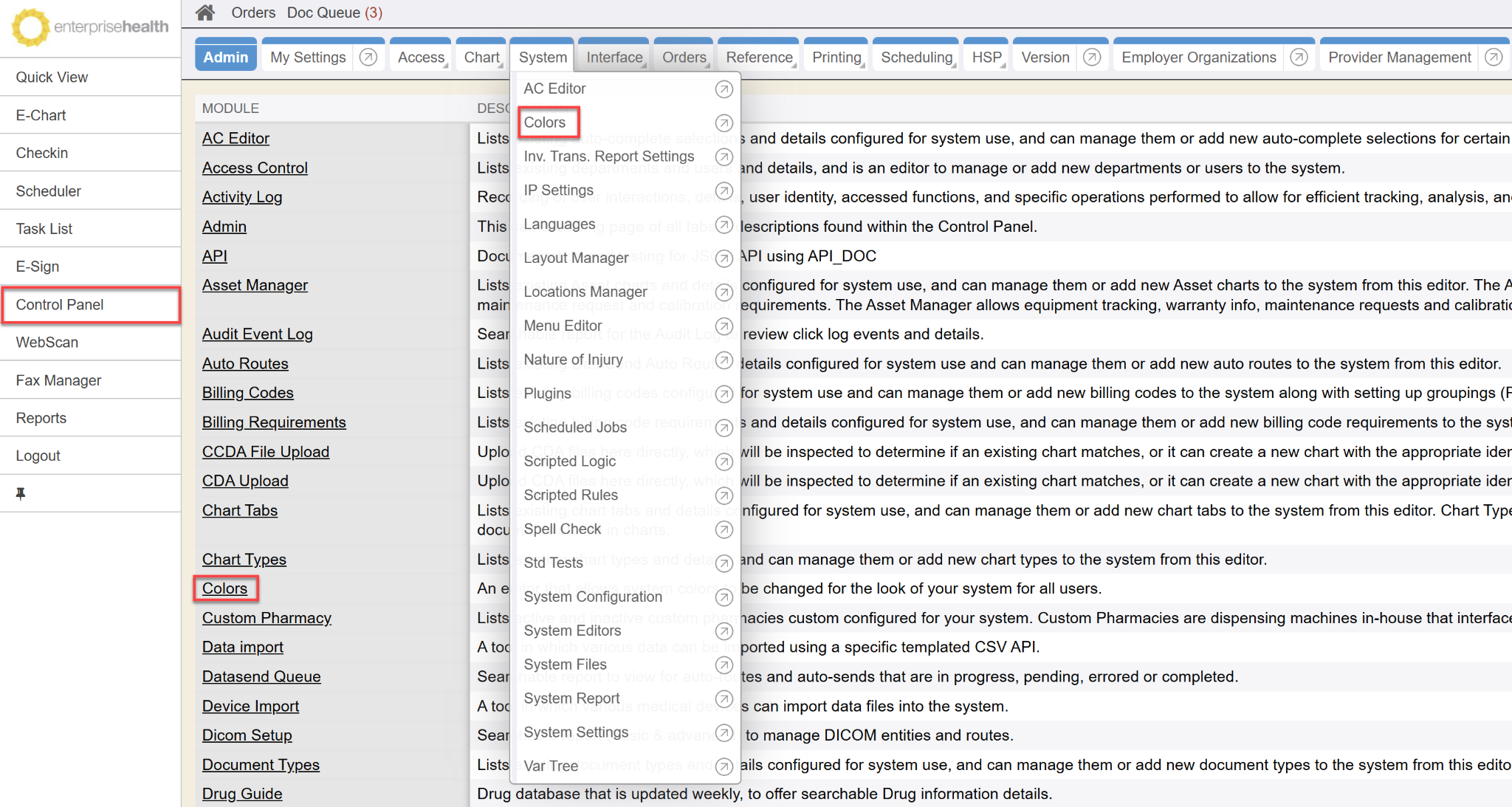Image resolution: width=1512 pixels, height=807 pixels.
Task: Click the pop-out arrow icon beside AC Editor in the menu
Action: (724, 89)
